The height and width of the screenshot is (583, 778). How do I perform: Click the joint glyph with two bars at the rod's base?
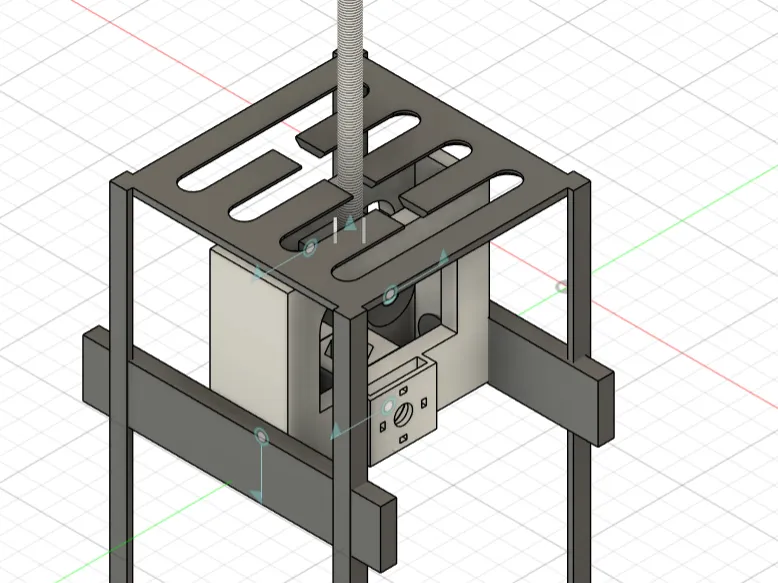tap(350, 228)
